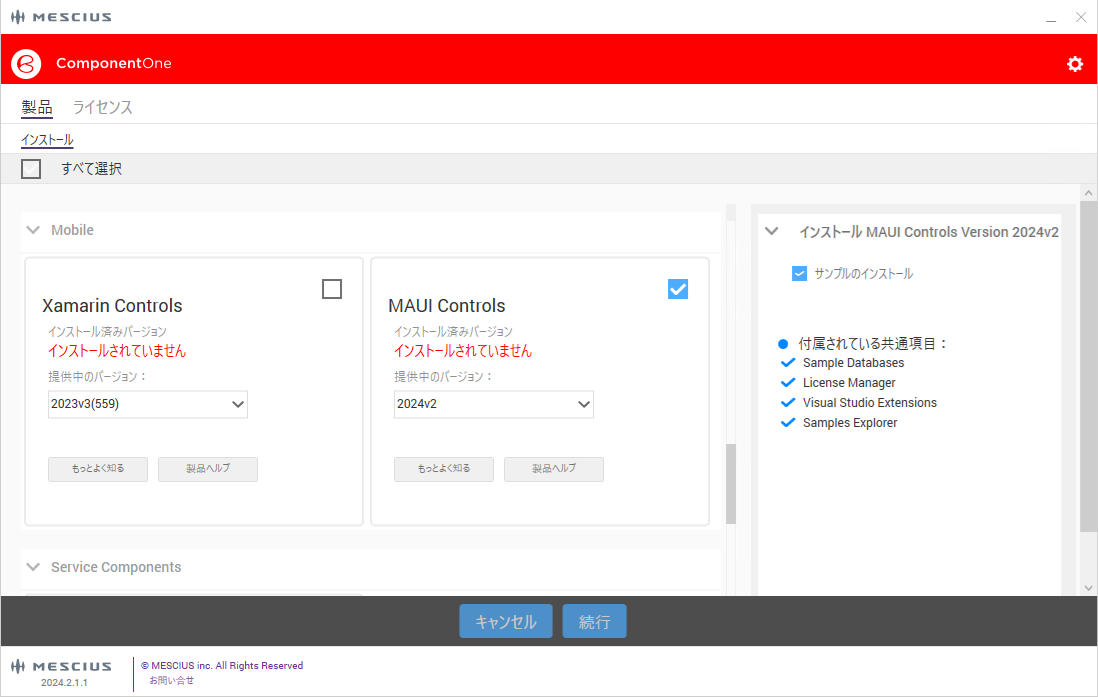Click the Sample Databases checkmark icon
This screenshot has height=697, width=1098.
788,363
